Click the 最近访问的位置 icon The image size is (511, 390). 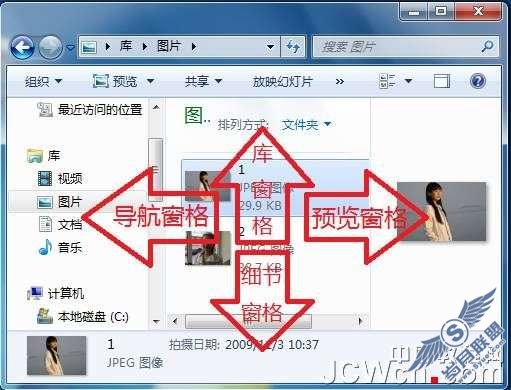45,110
